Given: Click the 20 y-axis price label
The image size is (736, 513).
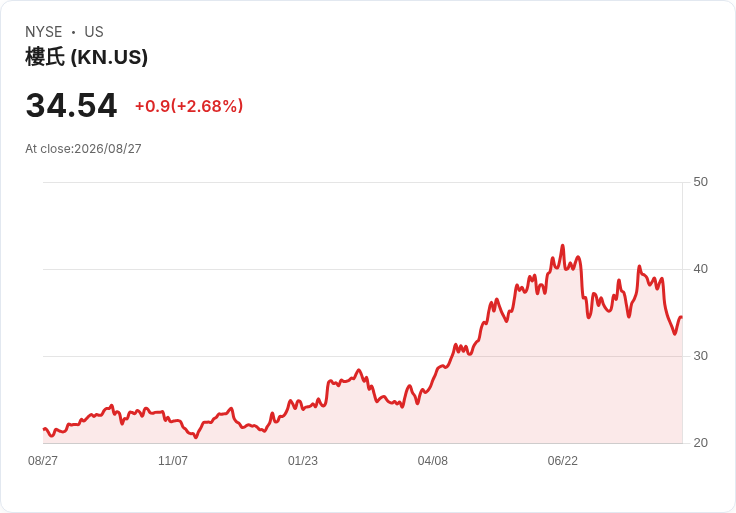Looking at the screenshot, I should 700,443.
